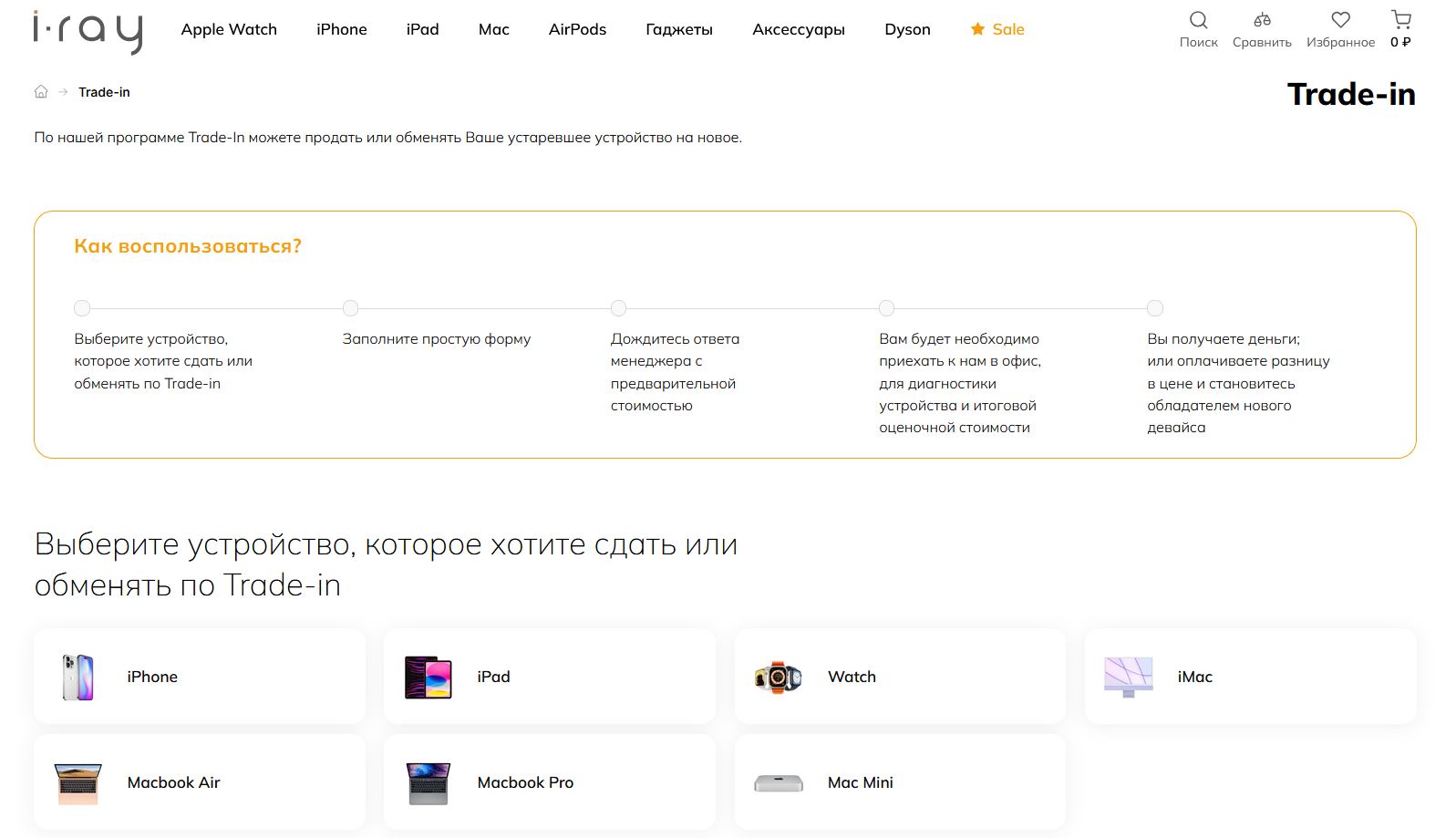Open the Mac navigation menu item

click(x=494, y=29)
